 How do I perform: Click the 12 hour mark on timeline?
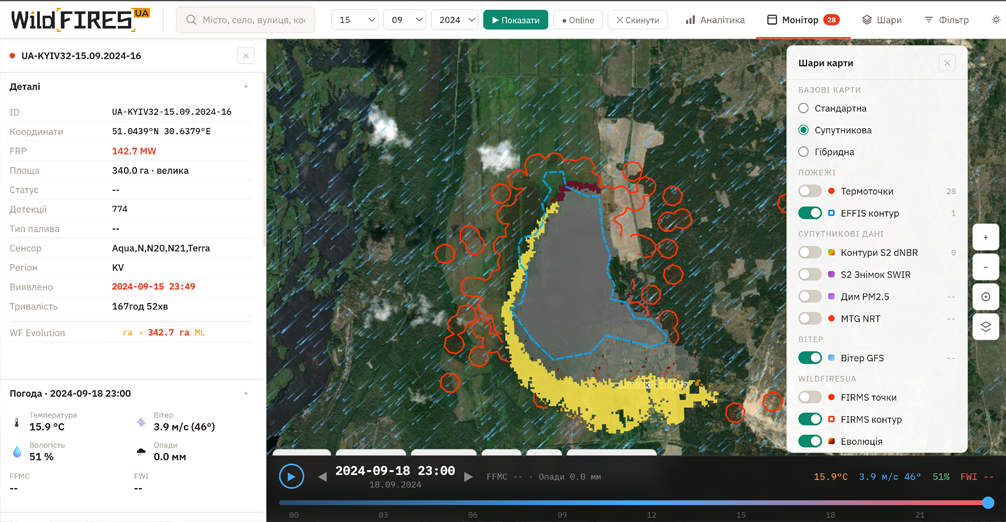tap(651, 514)
